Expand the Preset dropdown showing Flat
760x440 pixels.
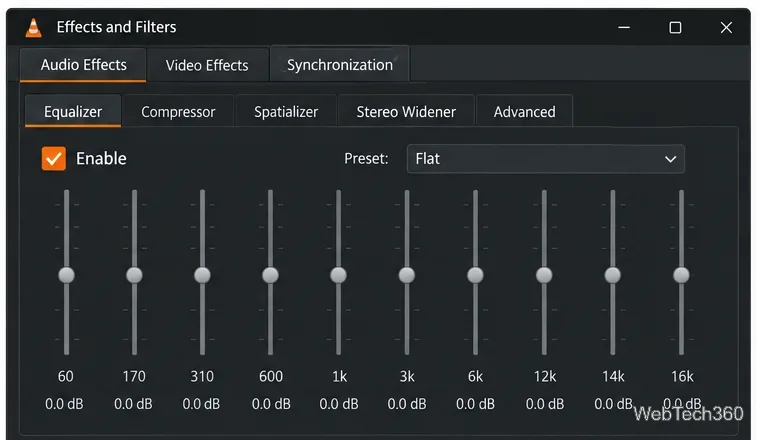click(x=546, y=158)
